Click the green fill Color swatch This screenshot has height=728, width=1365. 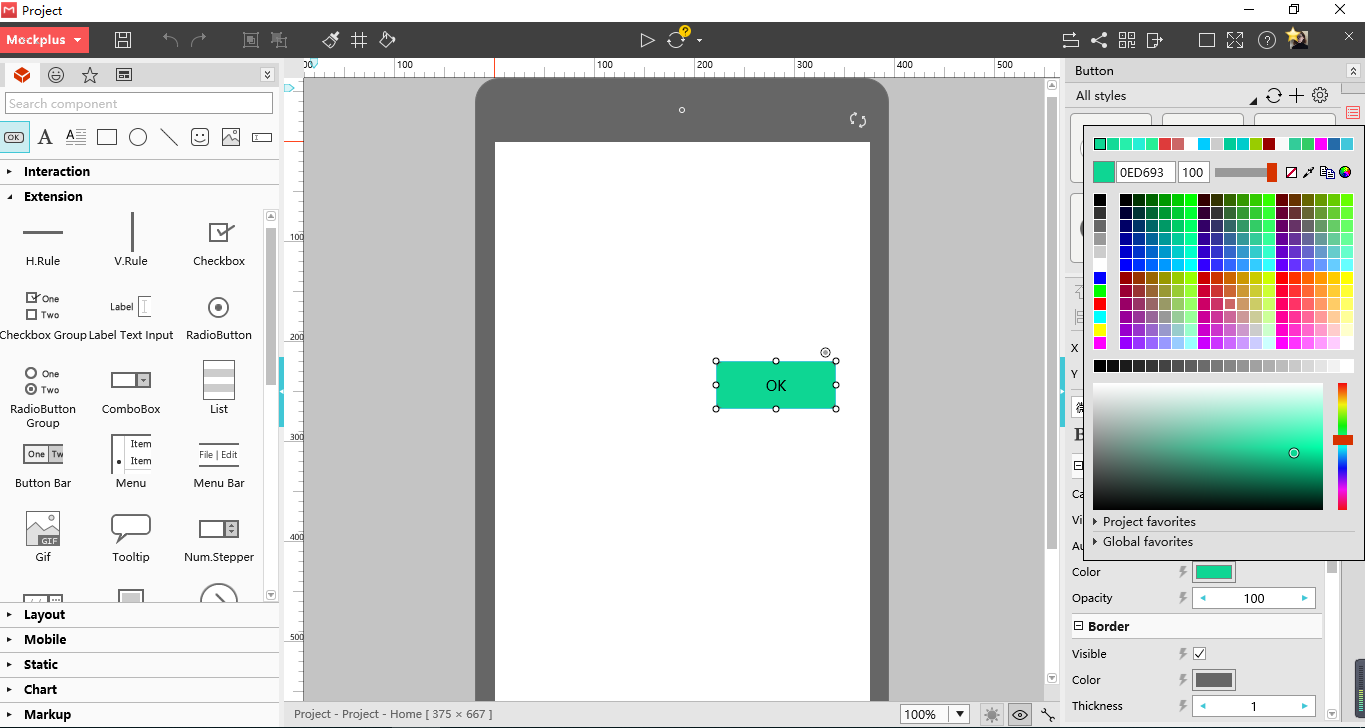(x=1214, y=572)
